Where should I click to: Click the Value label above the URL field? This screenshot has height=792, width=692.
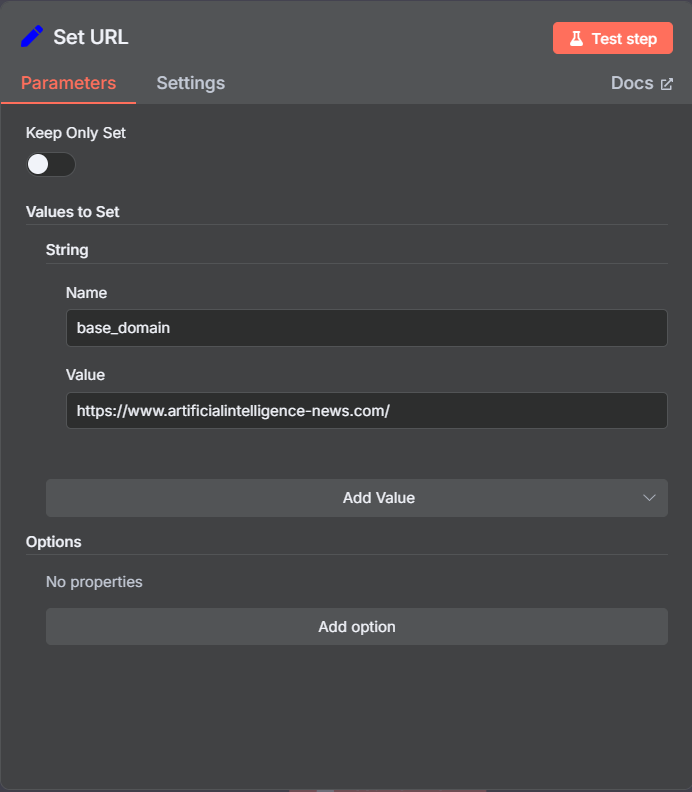85,375
